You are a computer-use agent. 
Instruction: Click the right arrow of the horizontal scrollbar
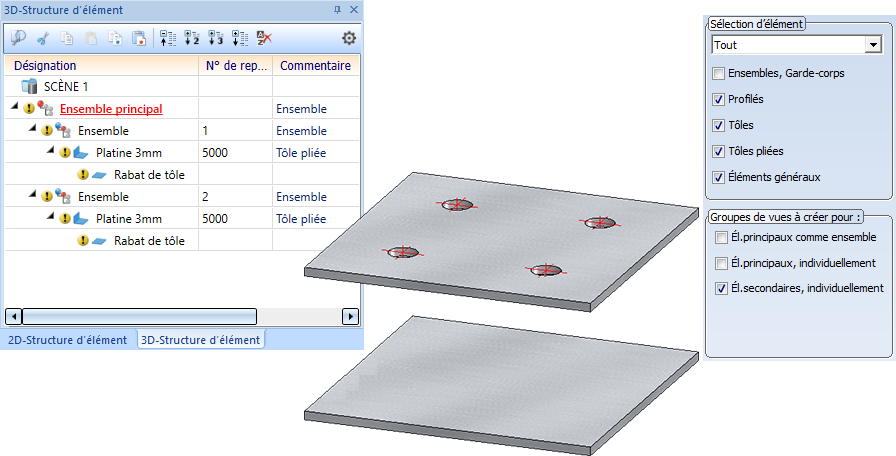[x=350, y=316]
